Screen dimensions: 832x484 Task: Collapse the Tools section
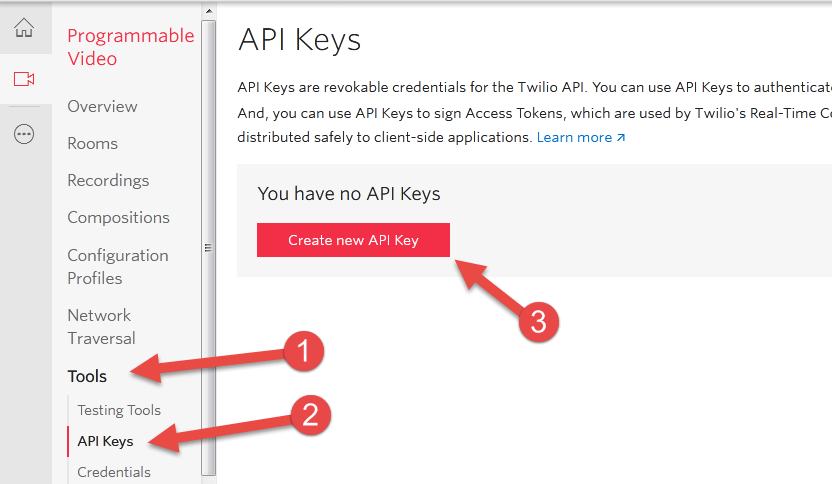[87, 376]
